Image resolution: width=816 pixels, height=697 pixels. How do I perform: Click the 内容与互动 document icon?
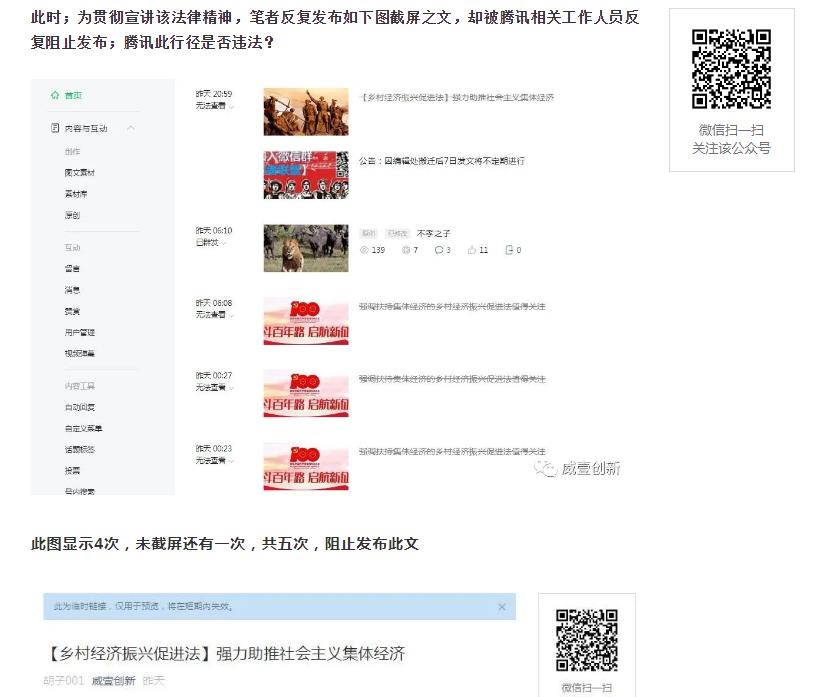pos(55,128)
